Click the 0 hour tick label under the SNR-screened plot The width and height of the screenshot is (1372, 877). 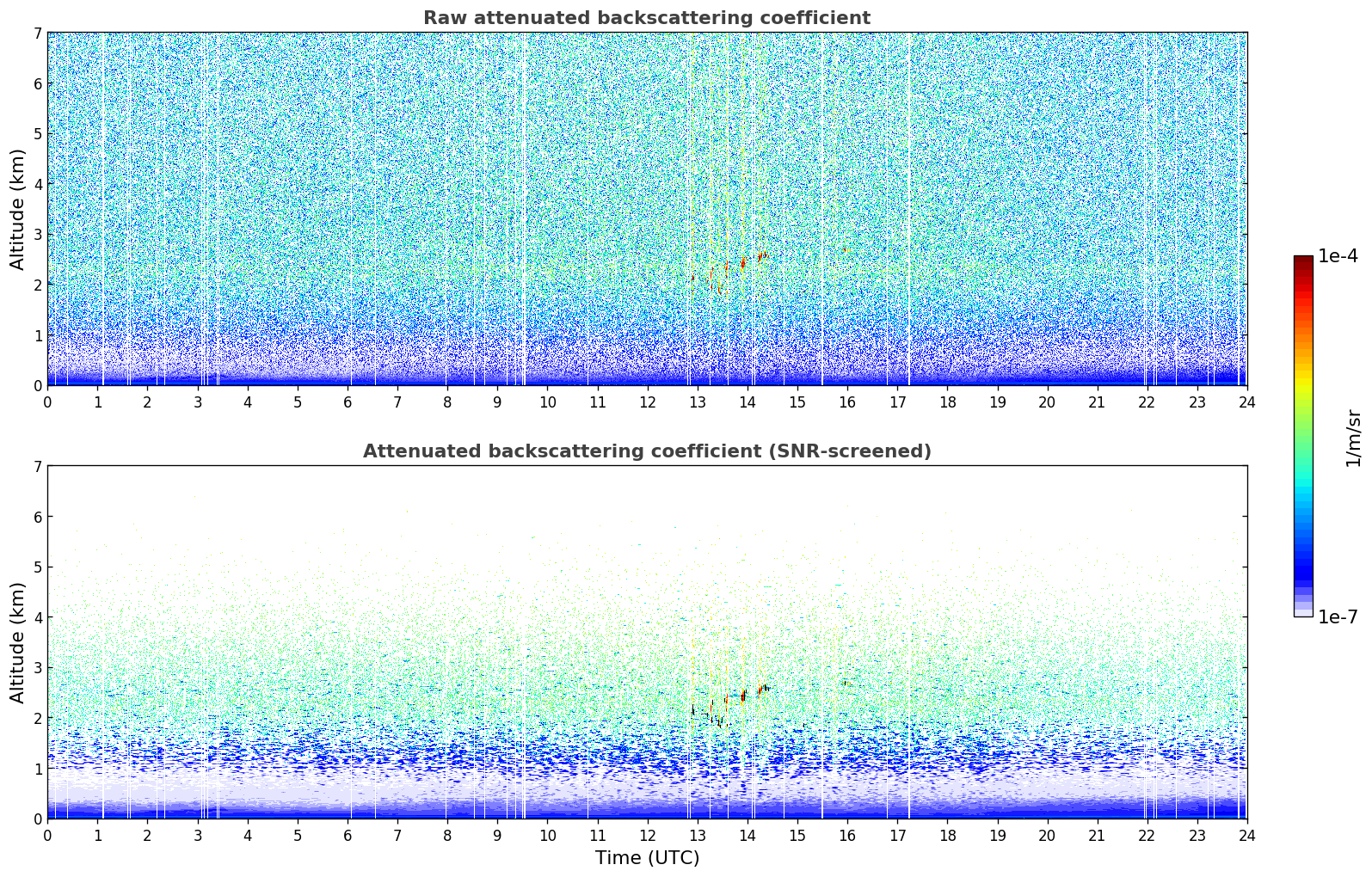tap(47, 835)
